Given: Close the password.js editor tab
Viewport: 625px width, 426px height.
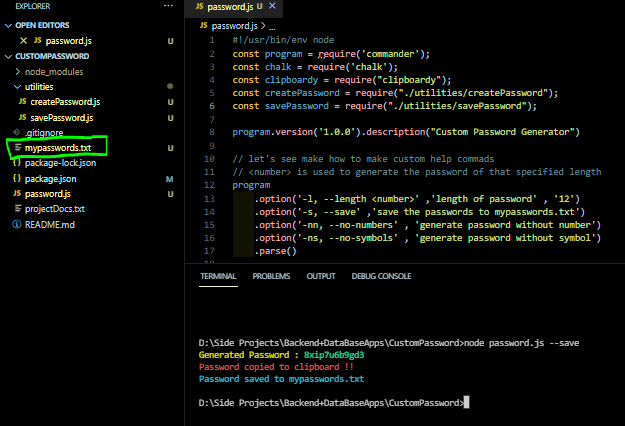Looking at the screenshot, I should click(x=272, y=6).
